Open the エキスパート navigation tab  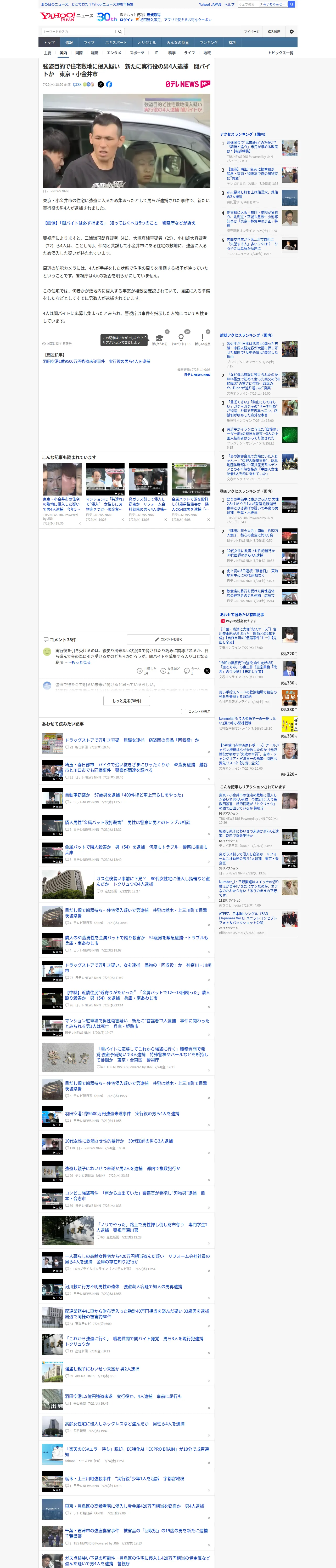coord(116,43)
